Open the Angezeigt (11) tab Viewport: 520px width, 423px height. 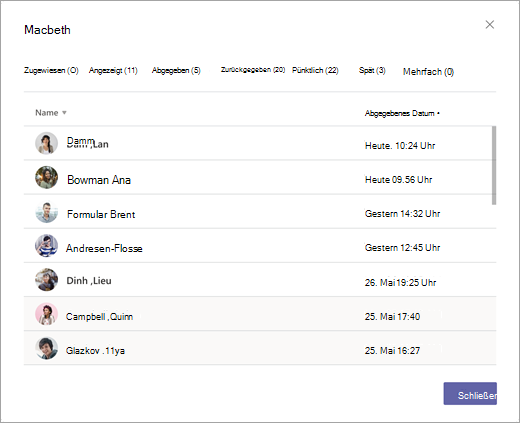[113, 70]
